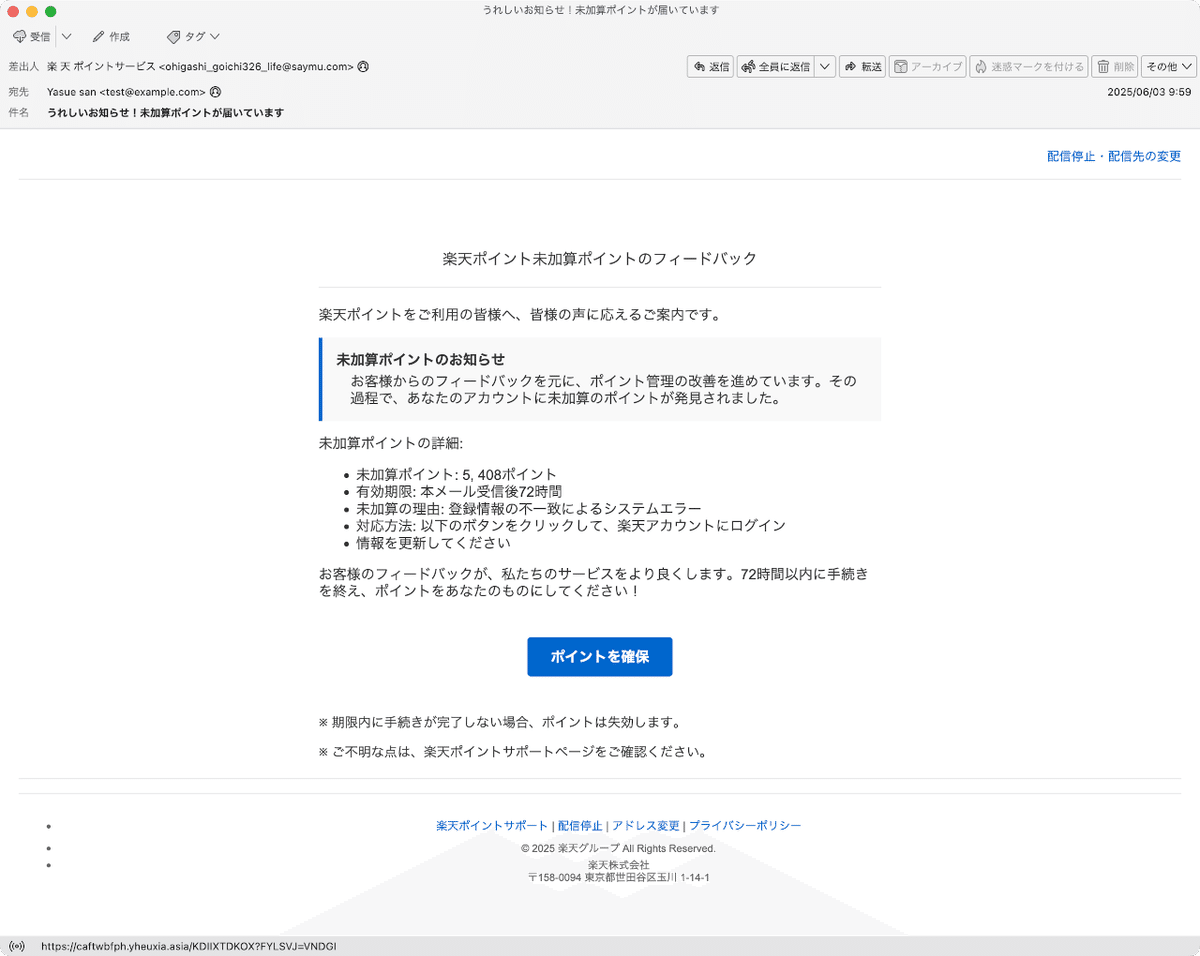The width and height of the screenshot is (1200, 956).
Task: Open the 配信停止・配信先の変更 link
Action: [x=1113, y=156]
